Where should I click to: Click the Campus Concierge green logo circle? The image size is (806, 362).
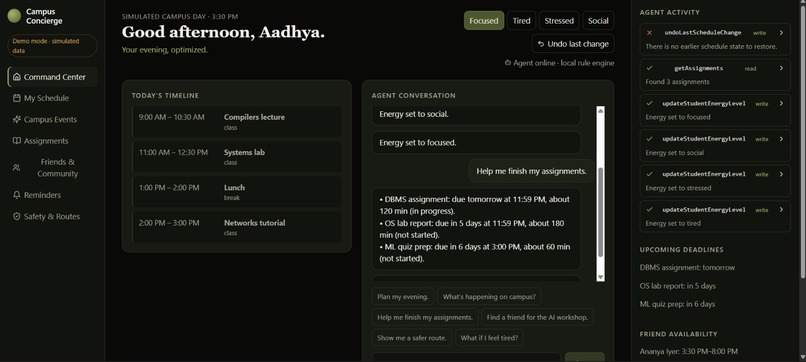pyautogui.click(x=14, y=16)
